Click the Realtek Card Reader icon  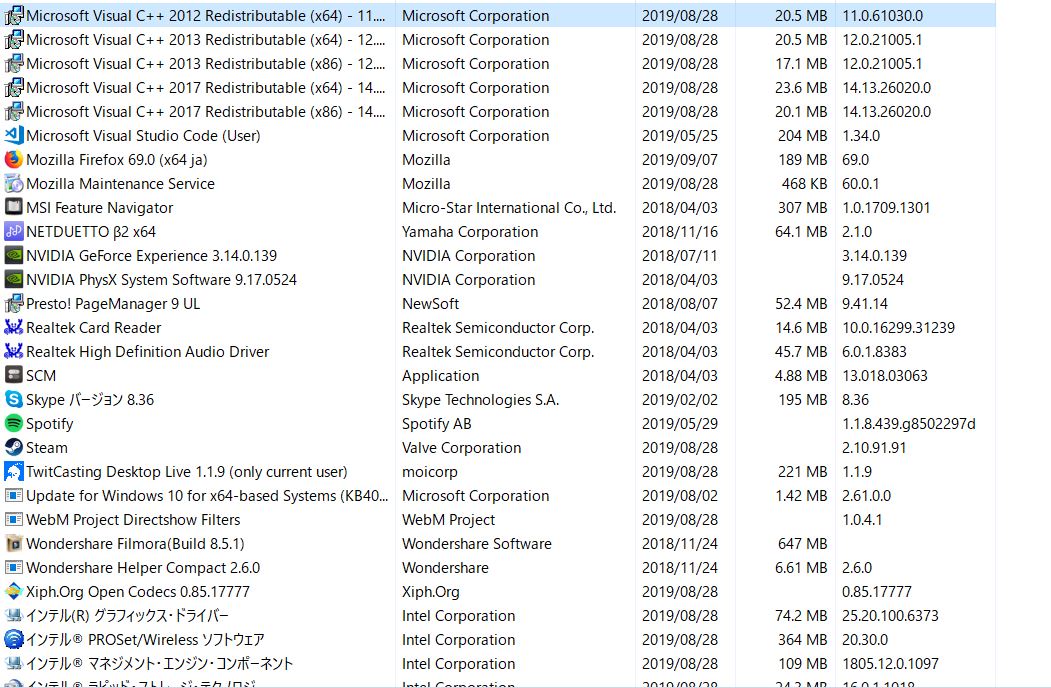point(14,328)
